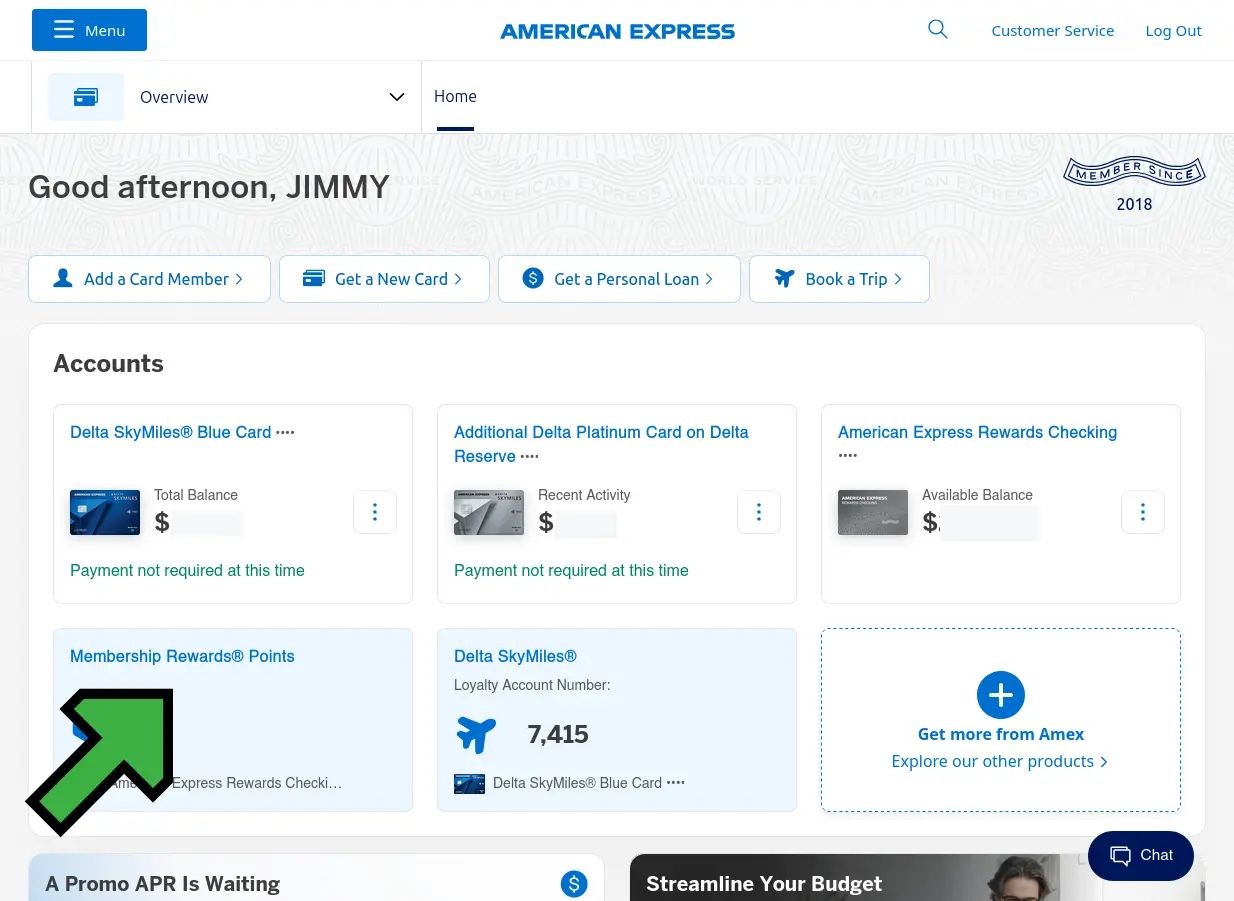Click Add a Card Member button
The width and height of the screenshot is (1234, 901).
(x=149, y=279)
